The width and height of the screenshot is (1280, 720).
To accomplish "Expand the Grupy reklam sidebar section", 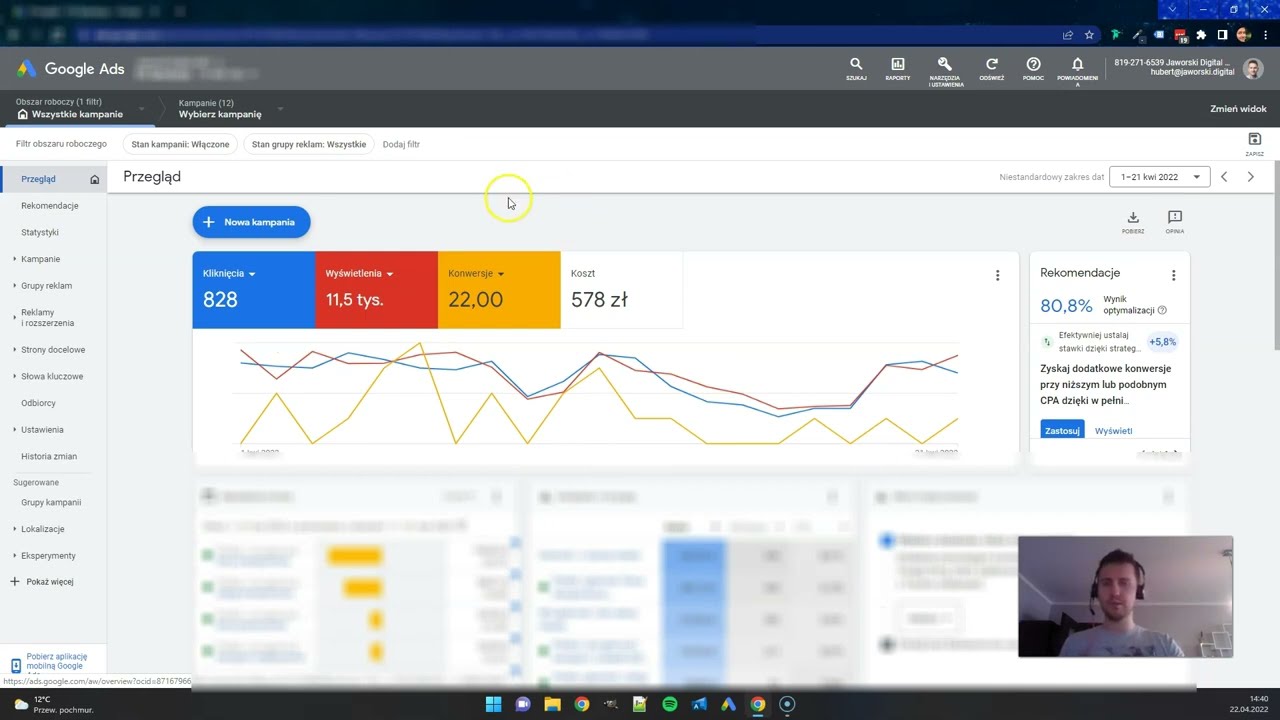I will coord(15,286).
